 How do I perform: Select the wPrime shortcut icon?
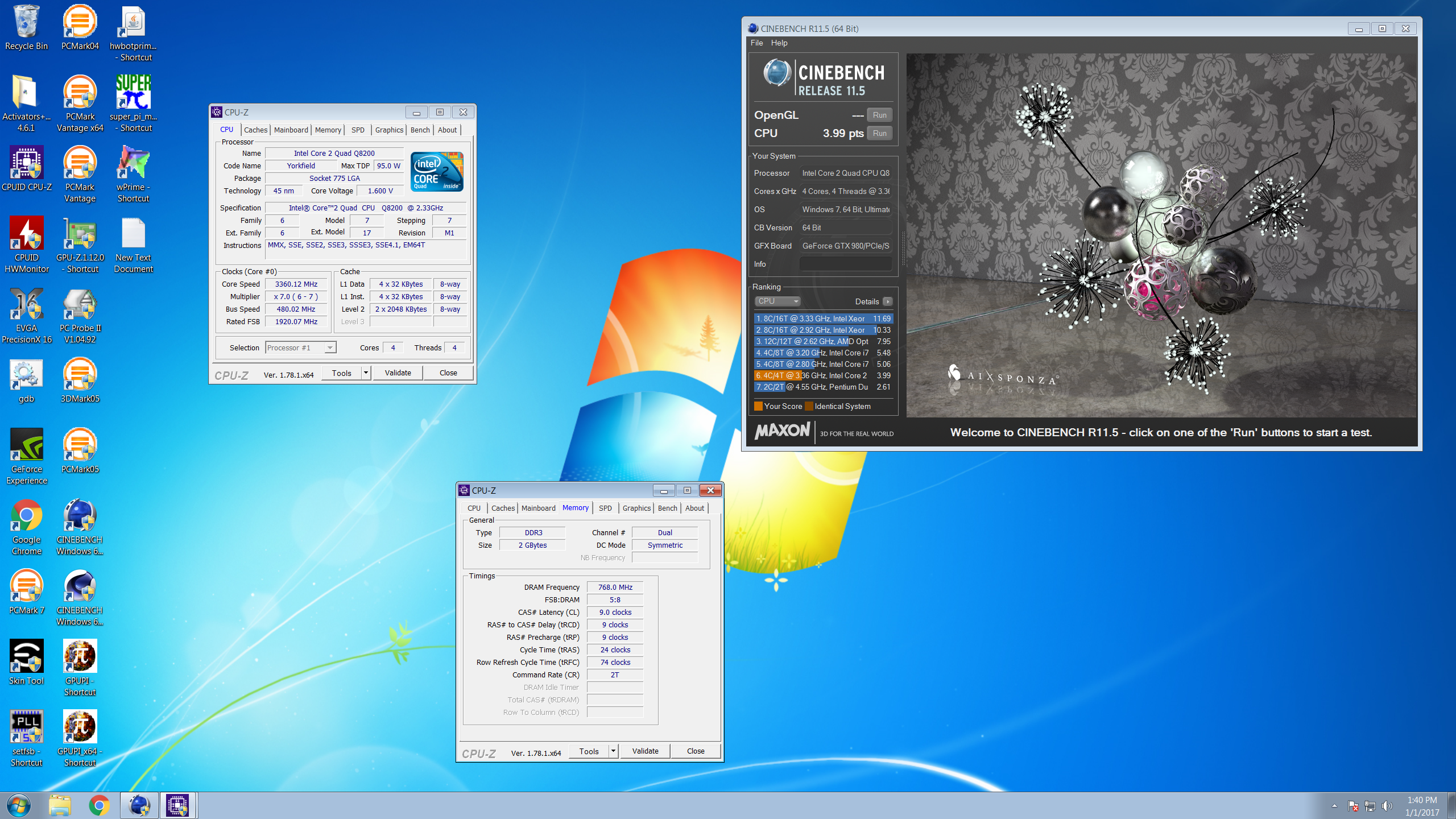(x=133, y=174)
